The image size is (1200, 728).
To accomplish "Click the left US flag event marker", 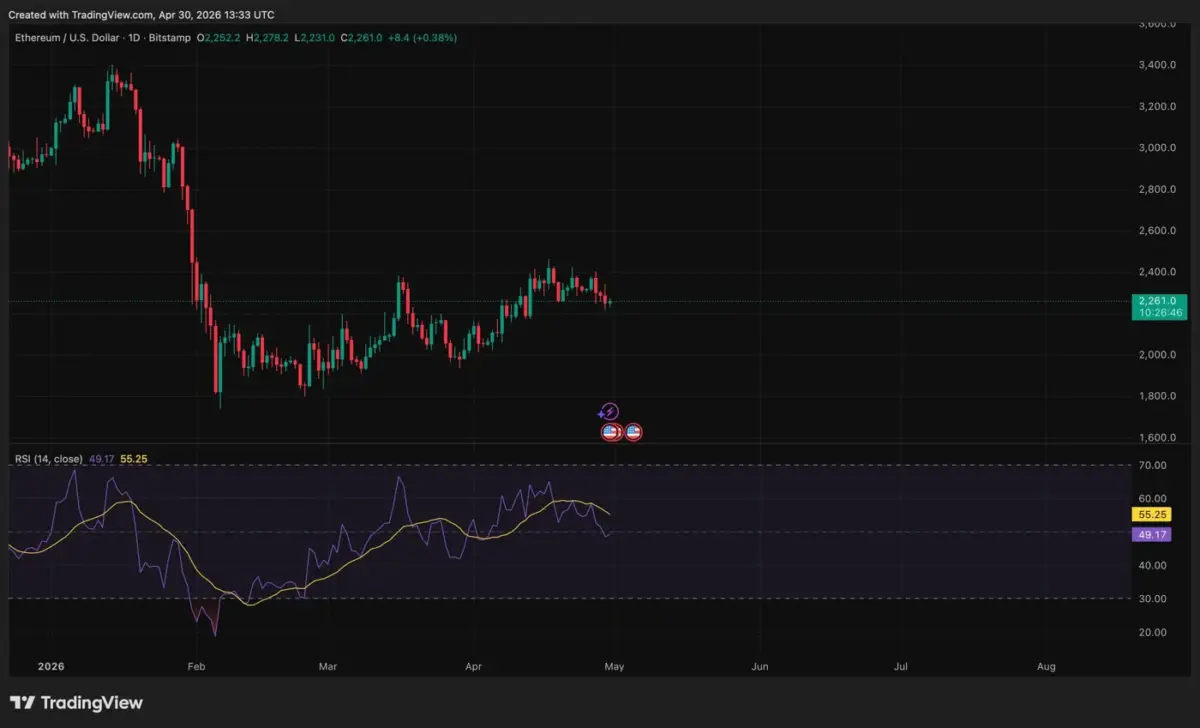I will click(x=609, y=432).
